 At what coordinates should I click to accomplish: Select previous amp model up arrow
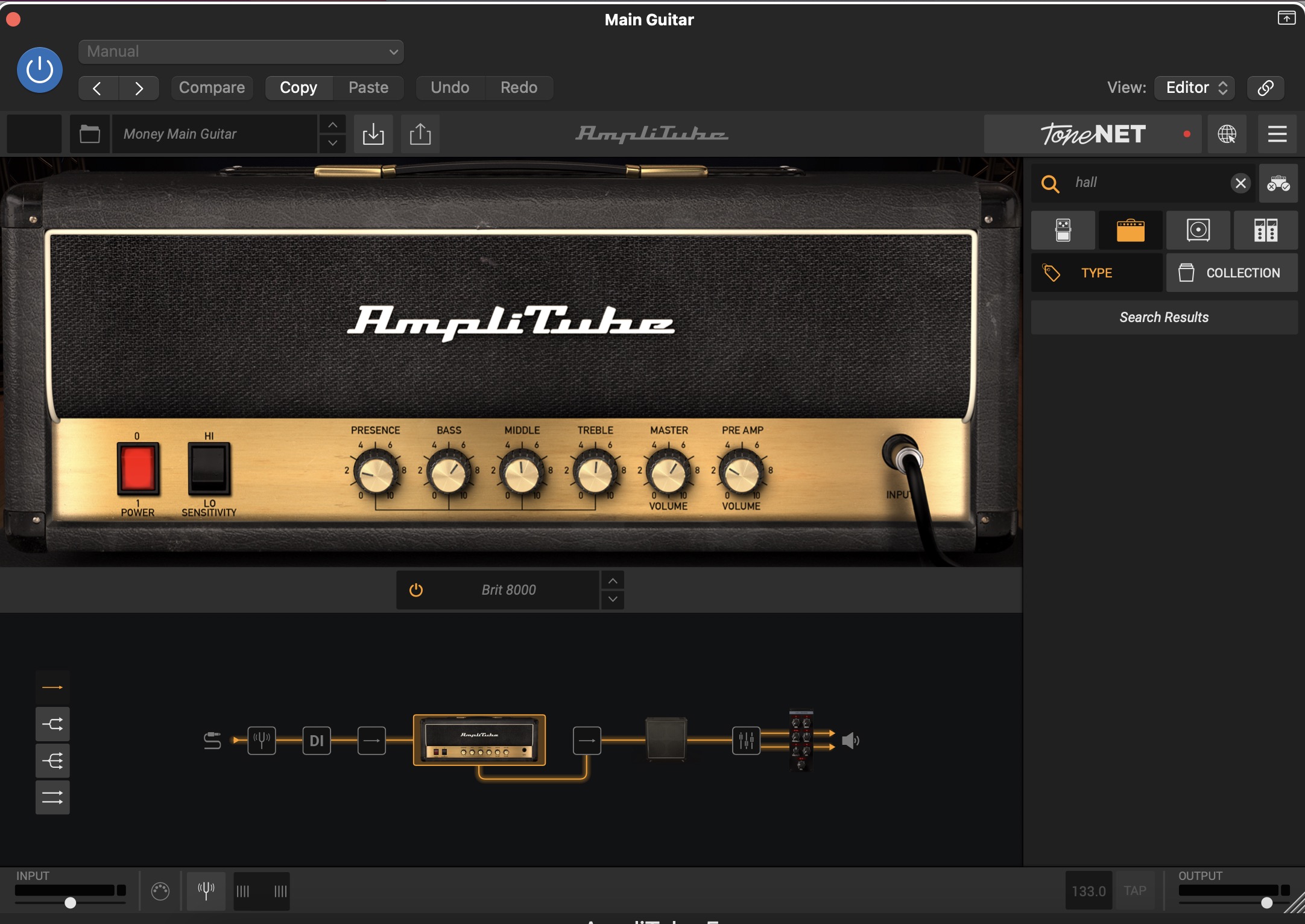(x=613, y=581)
